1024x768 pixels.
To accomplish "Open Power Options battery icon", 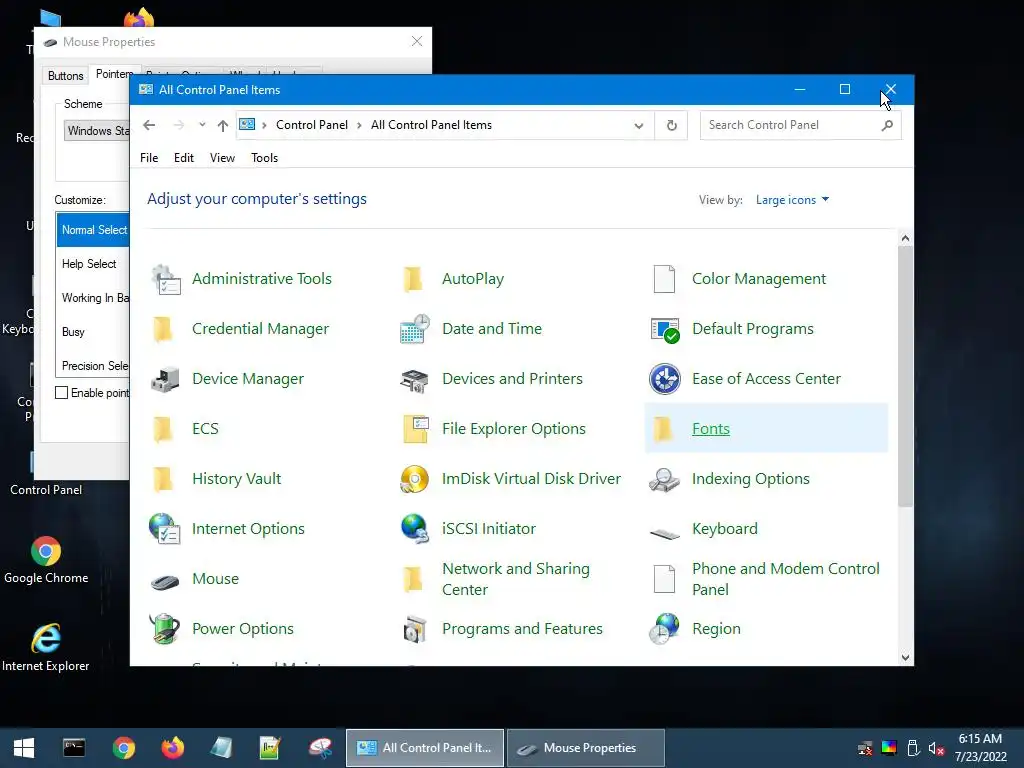I will click(x=165, y=629).
